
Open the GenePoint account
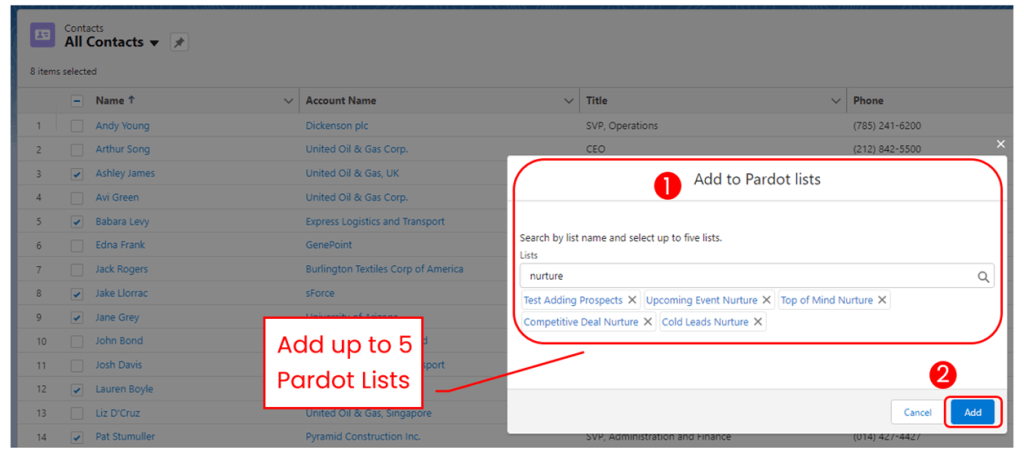(328, 245)
